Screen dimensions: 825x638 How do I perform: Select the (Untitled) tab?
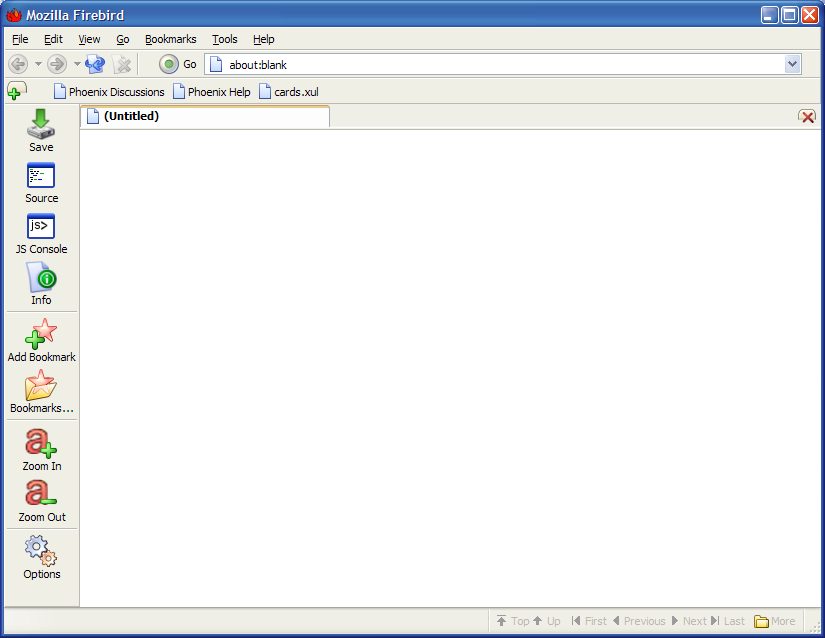205,116
